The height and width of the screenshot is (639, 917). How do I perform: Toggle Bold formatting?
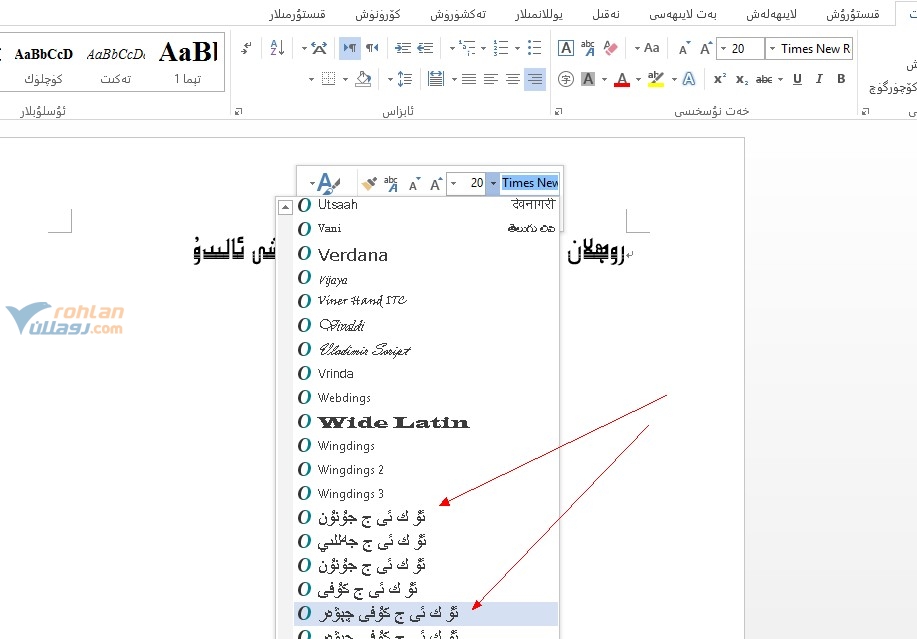[x=841, y=79]
